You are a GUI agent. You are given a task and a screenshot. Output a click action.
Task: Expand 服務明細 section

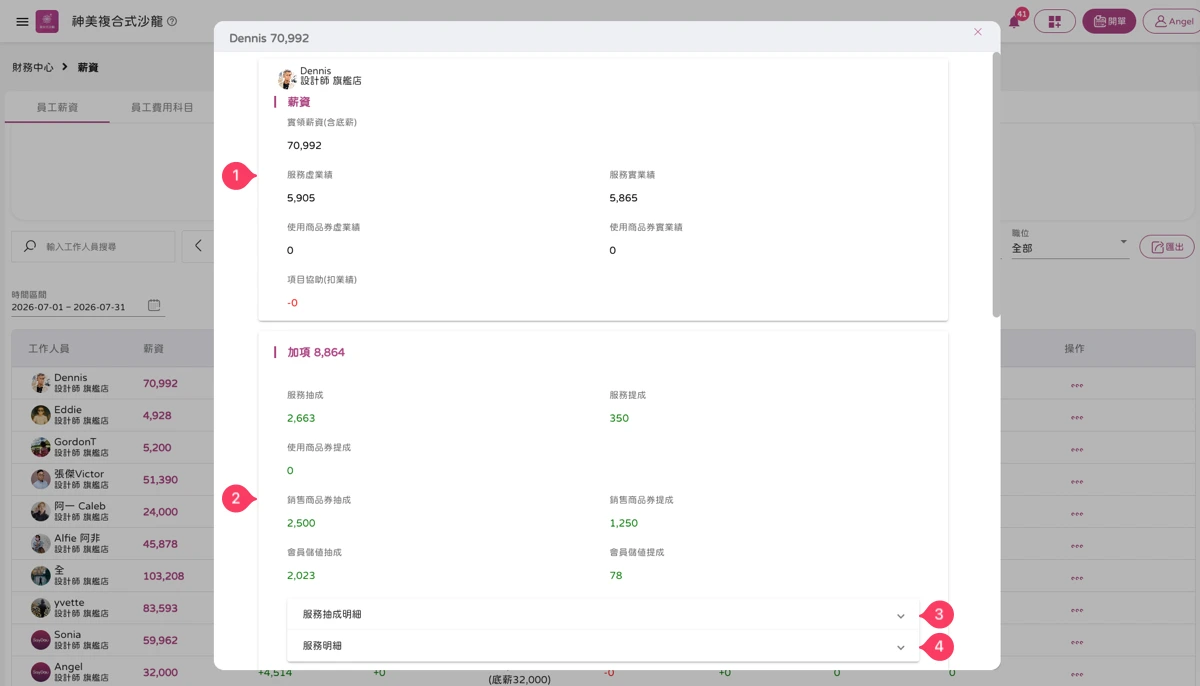603,646
